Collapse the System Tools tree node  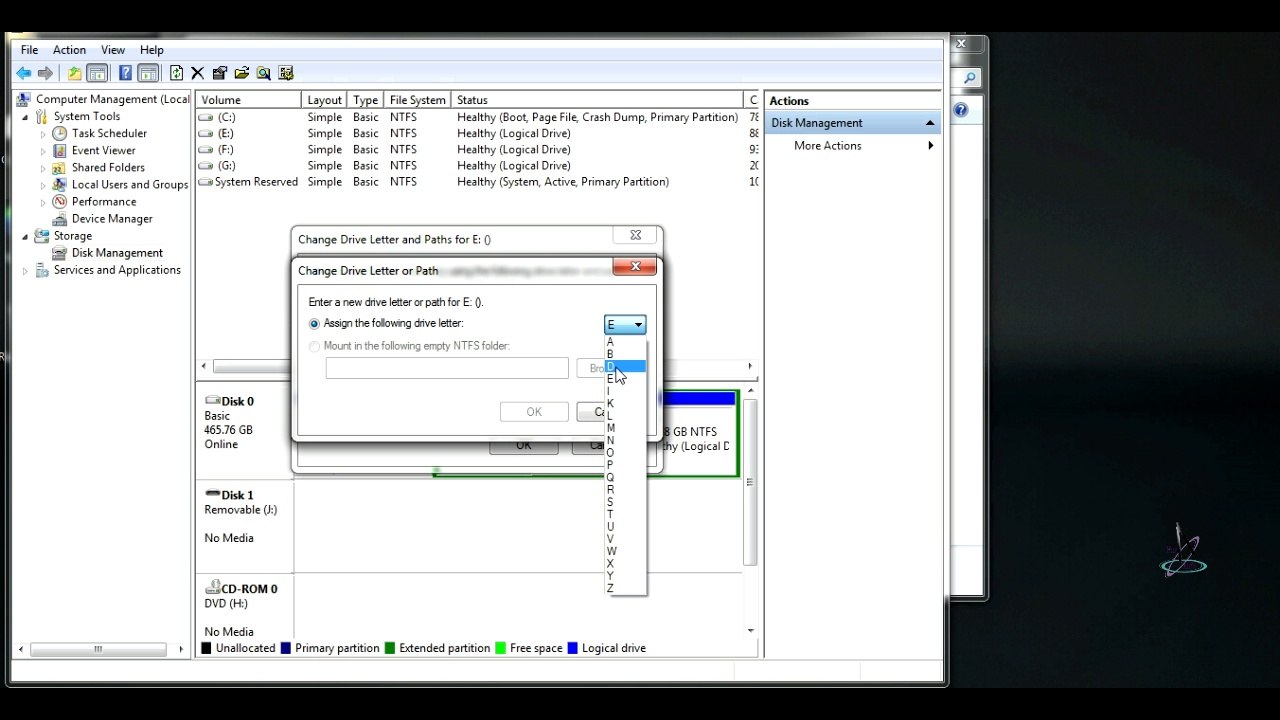[26, 117]
